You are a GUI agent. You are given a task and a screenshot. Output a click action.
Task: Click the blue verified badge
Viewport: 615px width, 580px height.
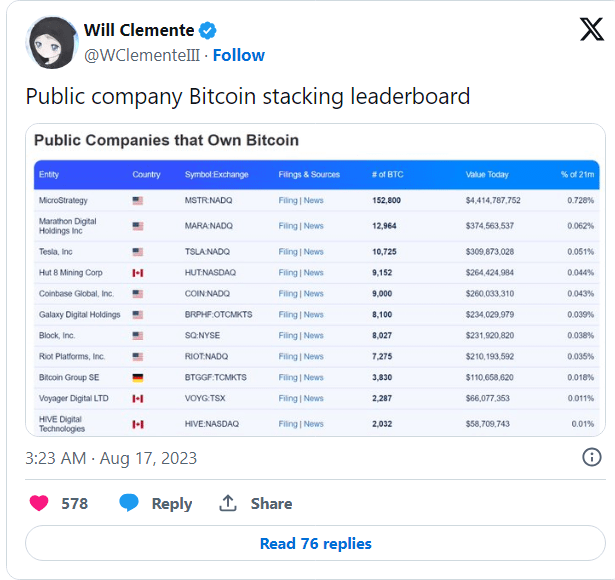(x=207, y=30)
